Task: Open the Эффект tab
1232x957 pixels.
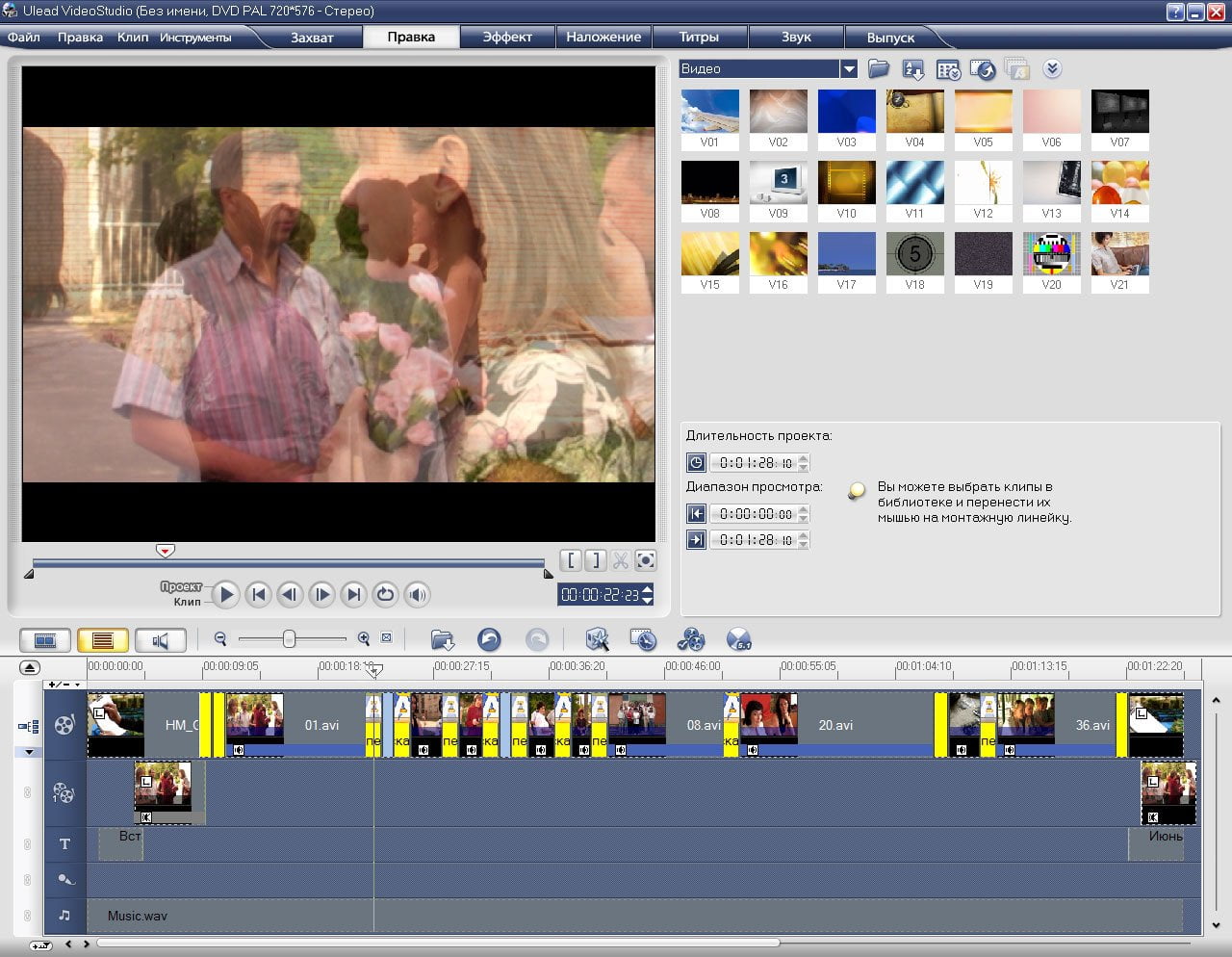Action: (507, 37)
